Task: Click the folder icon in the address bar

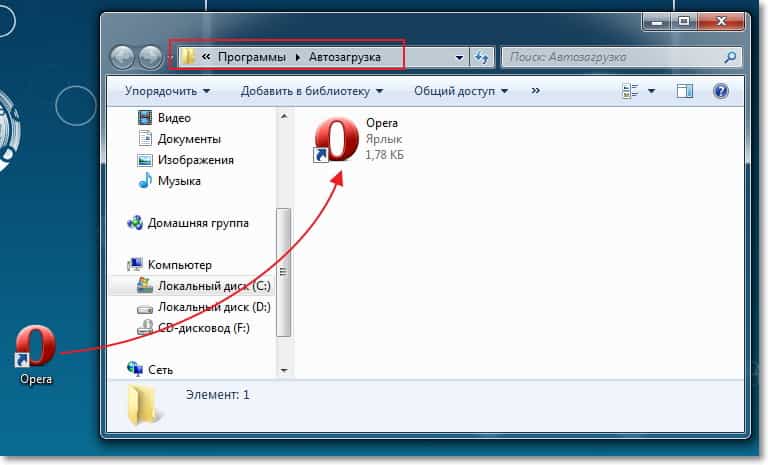Action: coord(188,57)
